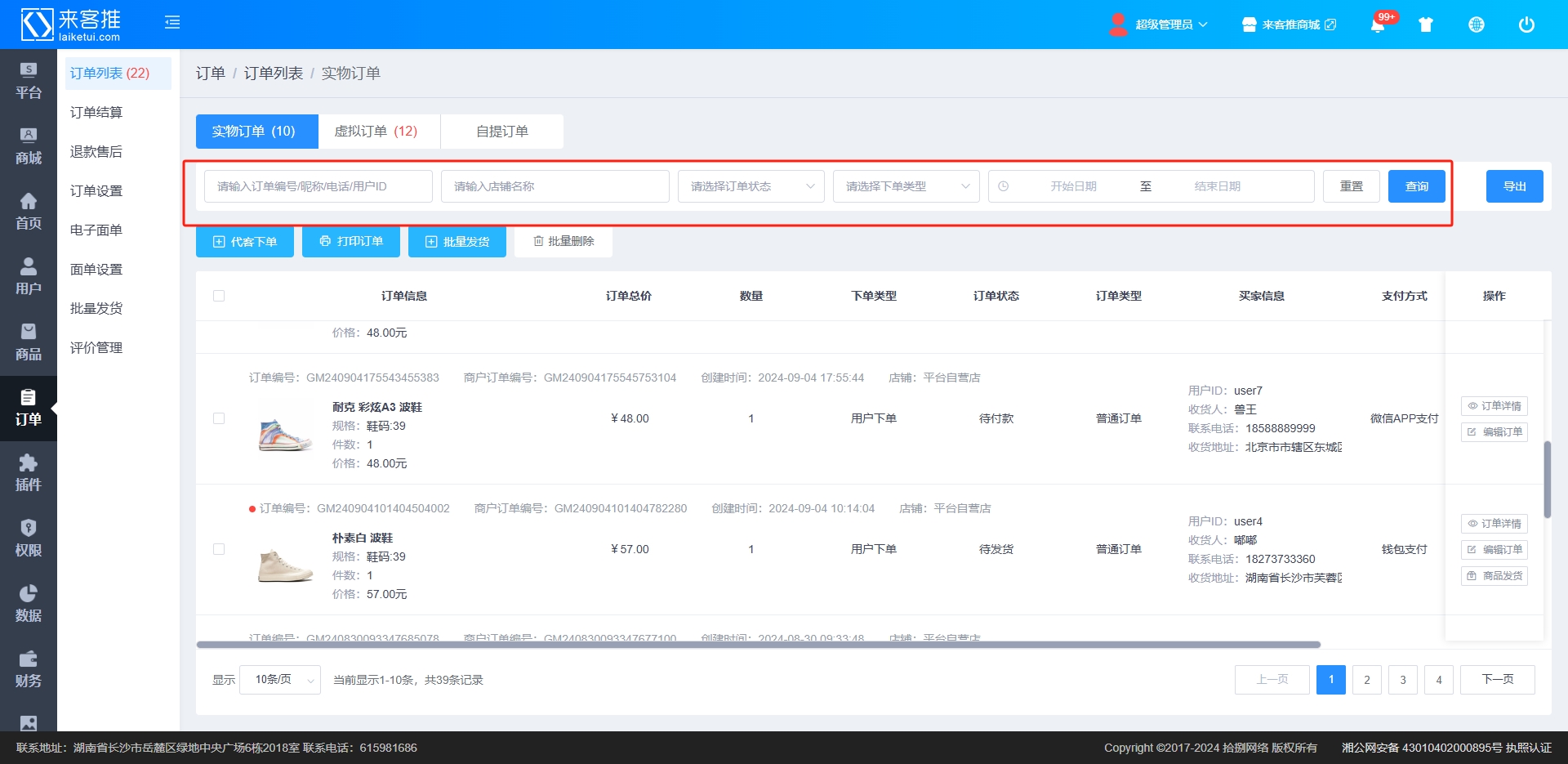Open 退款售后 in the order submenu
Viewport: 1568px width, 764px height.
[x=96, y=152]
